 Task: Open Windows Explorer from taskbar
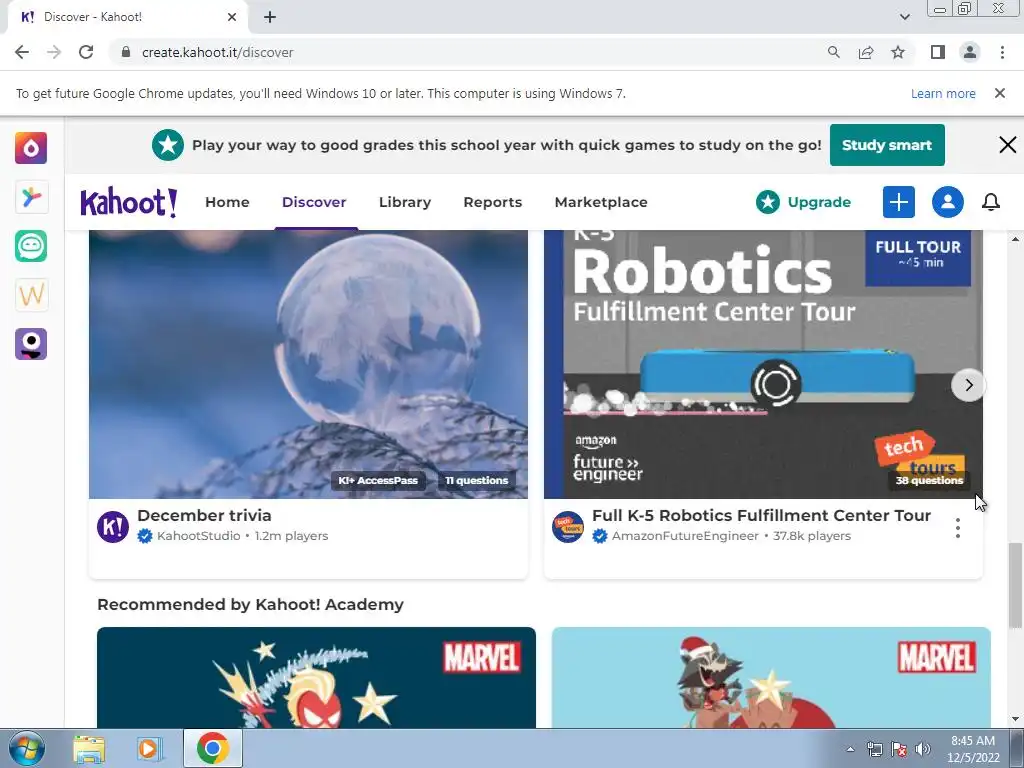[89, 749]
